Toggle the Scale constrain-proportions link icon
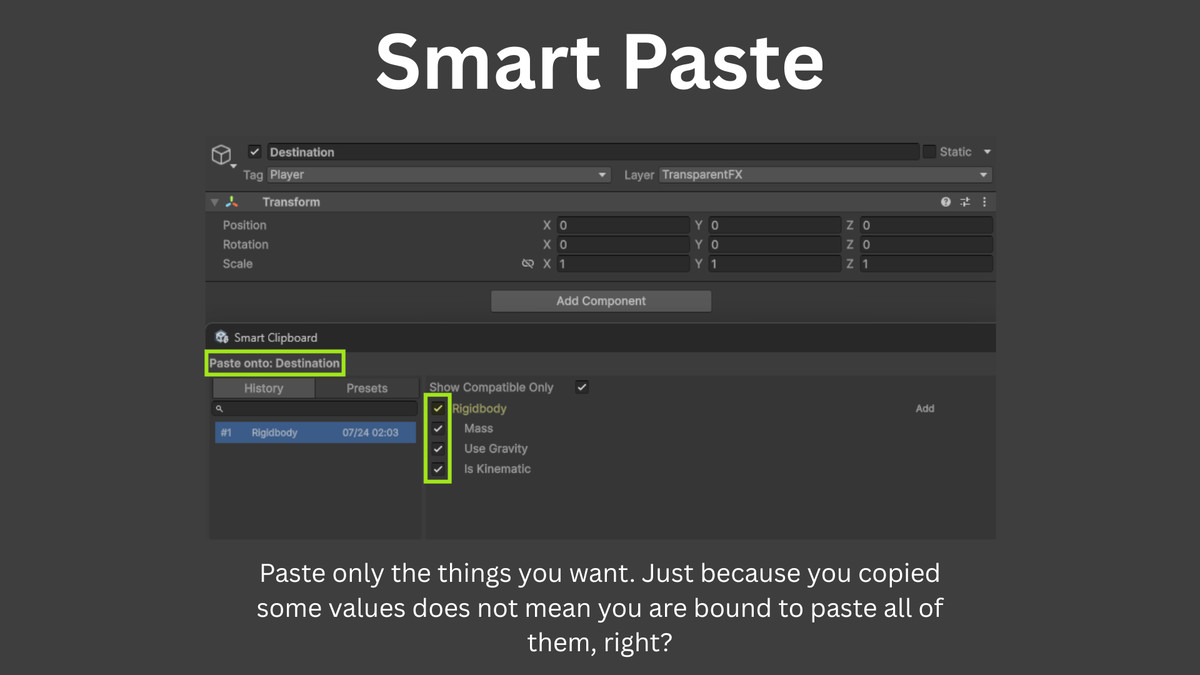The height and width of the screenshot is (675, 1200). 528,264
